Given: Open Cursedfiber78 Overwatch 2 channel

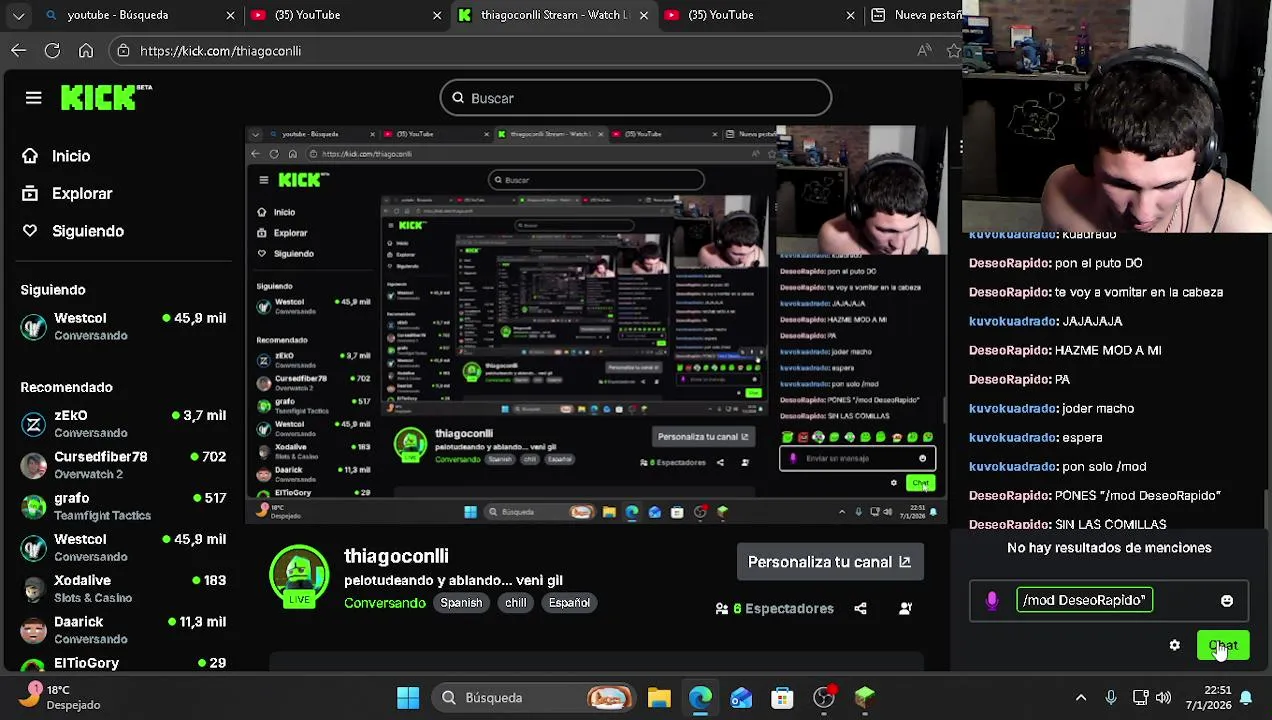Looking at the screenshot, I should [x=124, y=465].
